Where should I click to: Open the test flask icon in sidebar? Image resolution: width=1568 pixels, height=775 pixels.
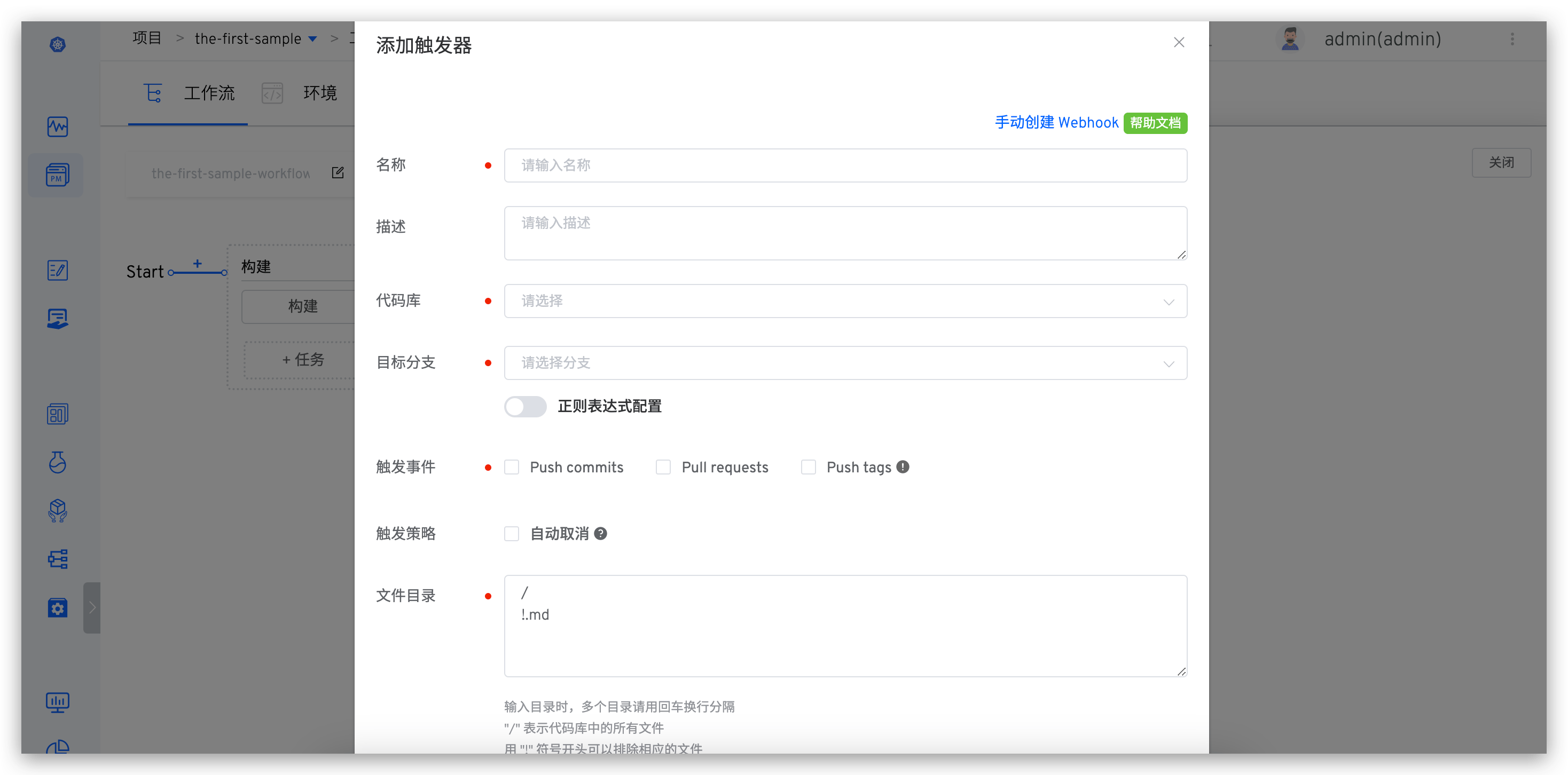click(x=57, y=462)
